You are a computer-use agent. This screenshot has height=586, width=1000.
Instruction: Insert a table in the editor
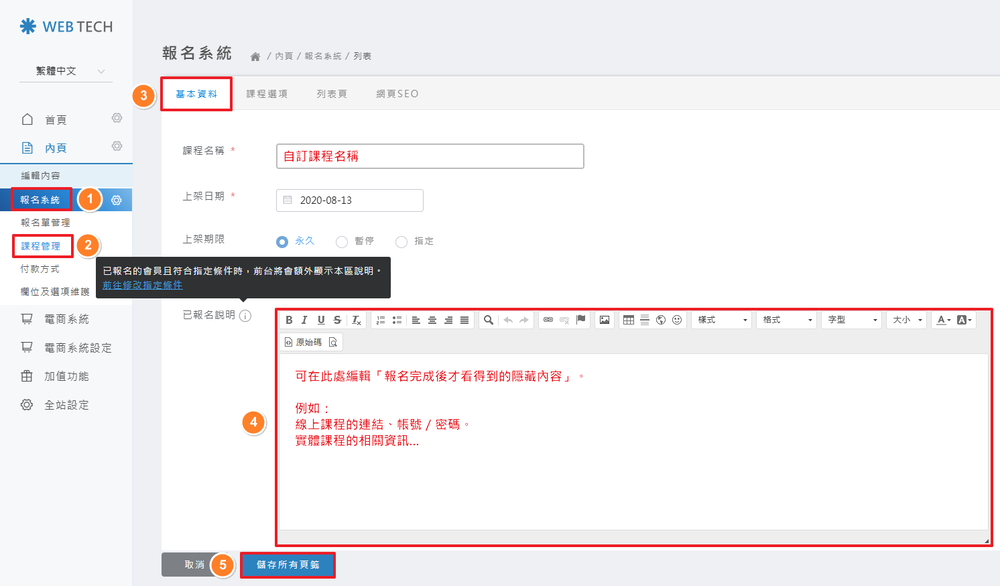[629, 320]
